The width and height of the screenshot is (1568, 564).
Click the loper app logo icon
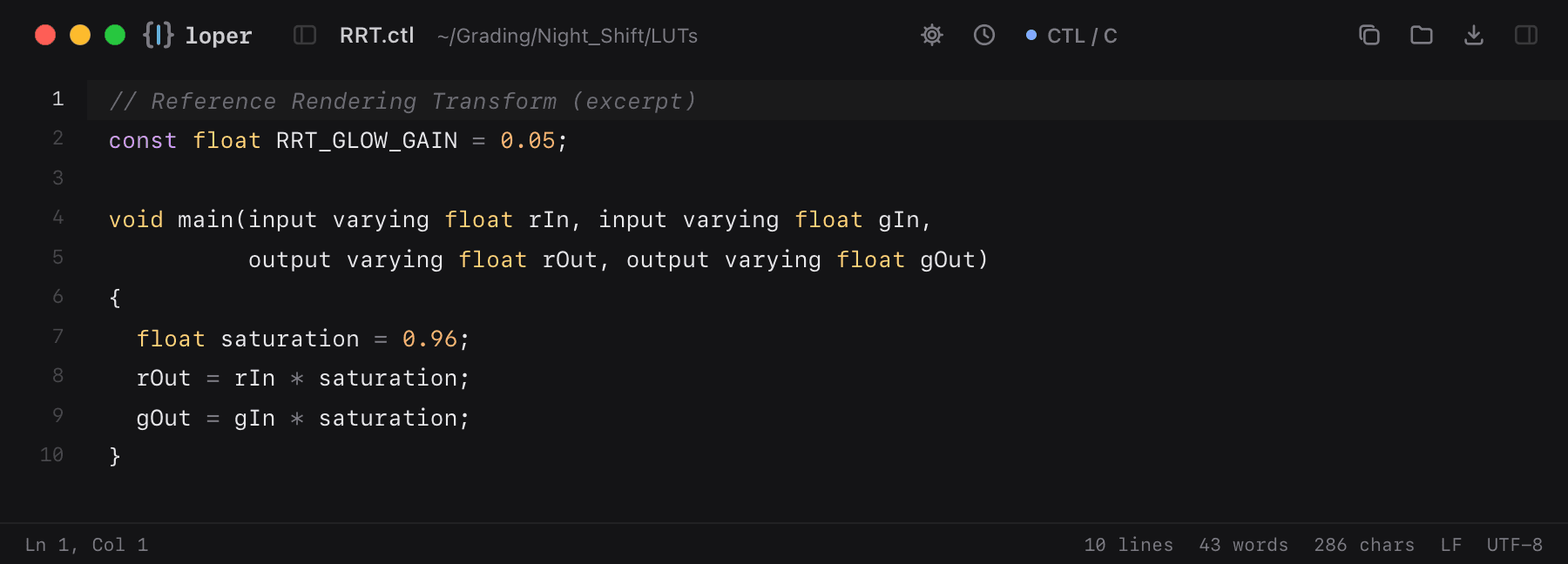click(159, 35)
